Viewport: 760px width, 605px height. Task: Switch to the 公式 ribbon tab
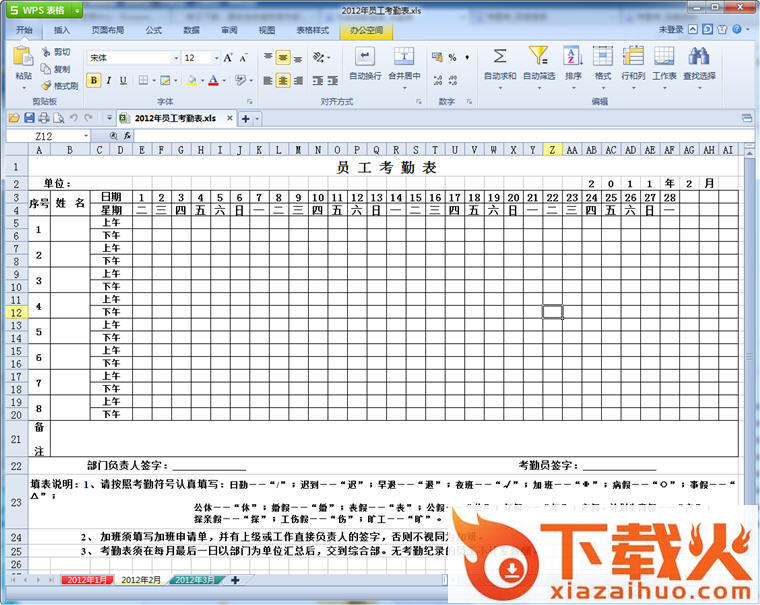pyautogui.click(x=154, y=30)
